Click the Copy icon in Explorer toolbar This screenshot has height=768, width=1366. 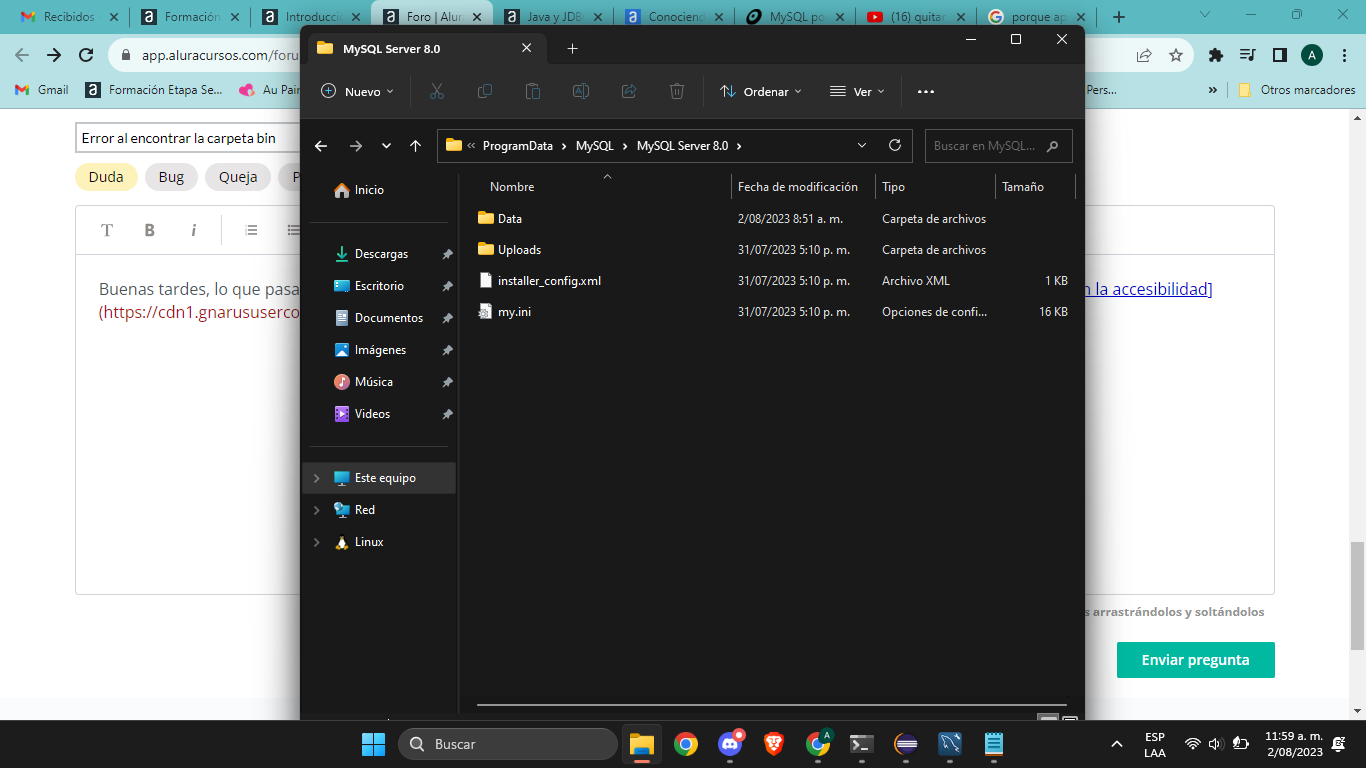(x=485, y=91)
